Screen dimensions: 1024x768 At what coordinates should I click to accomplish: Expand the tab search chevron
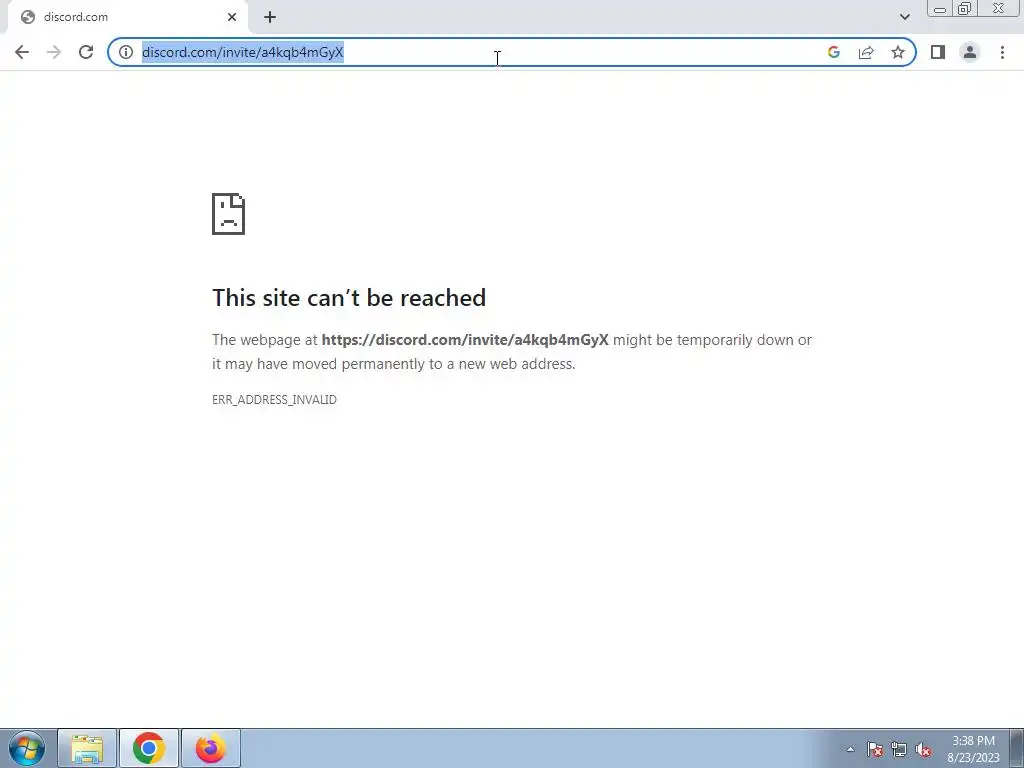904,17
